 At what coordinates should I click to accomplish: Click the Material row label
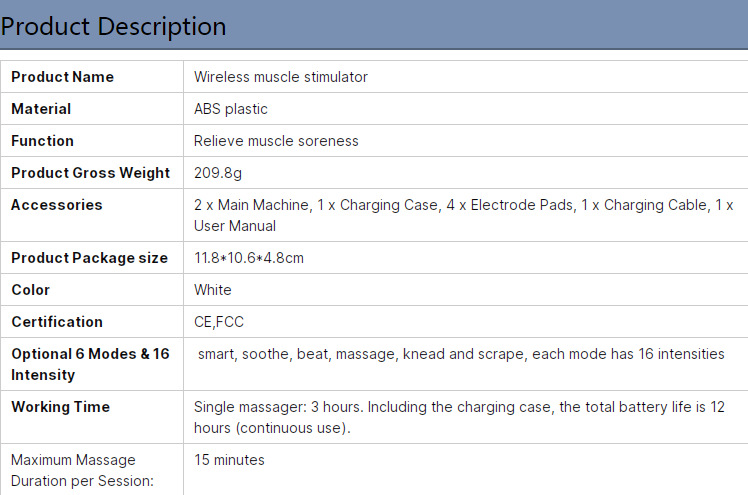(x=41, y=109)
